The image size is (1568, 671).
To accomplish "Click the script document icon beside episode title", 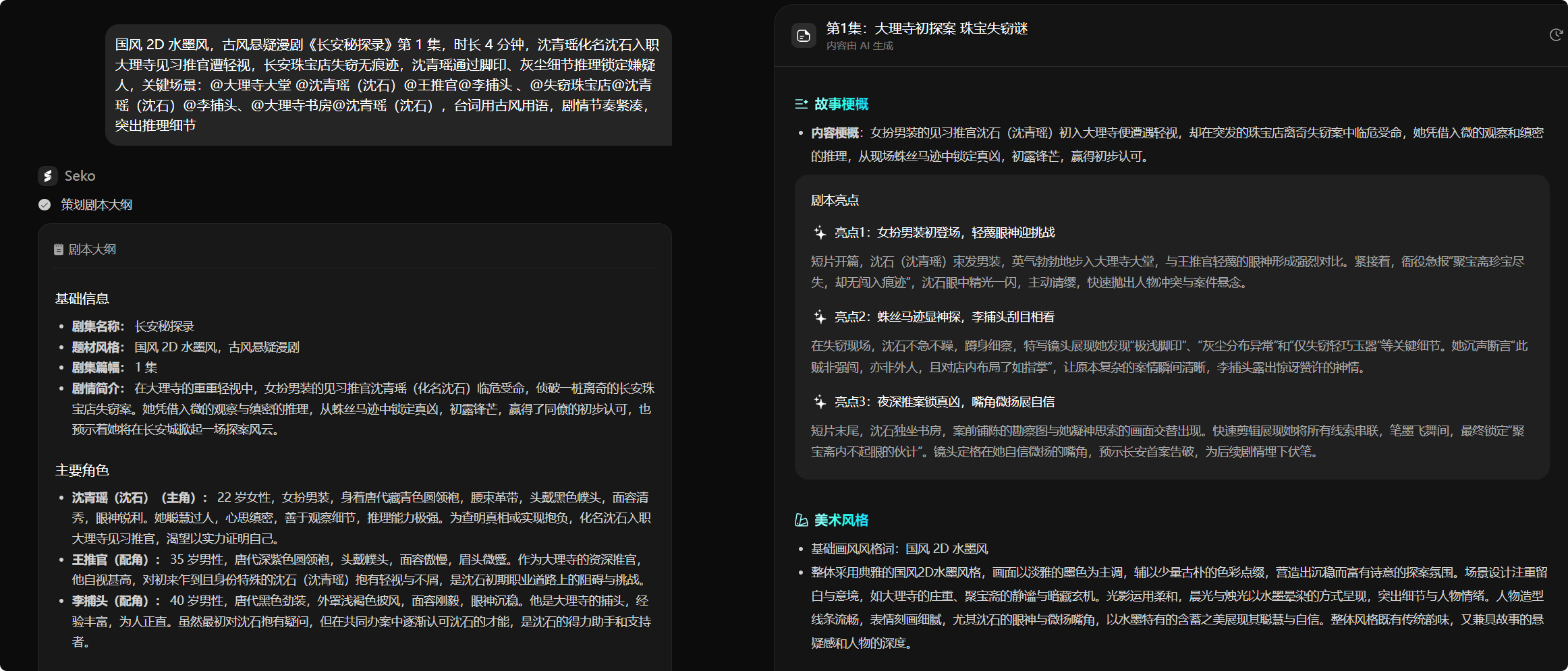I will (804, 36).
